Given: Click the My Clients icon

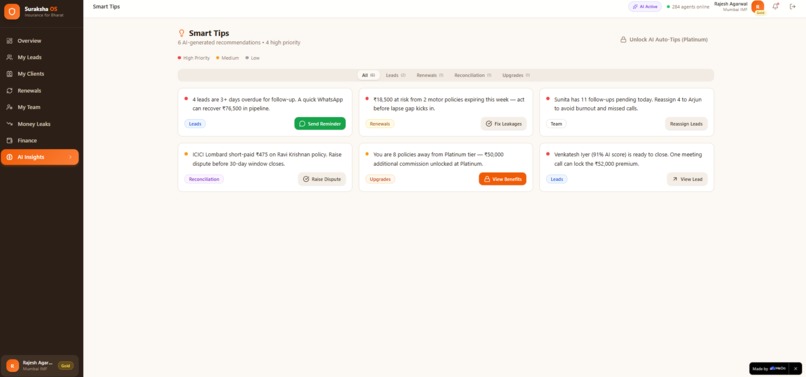Looking at the screenshot, I should (9, 74).
